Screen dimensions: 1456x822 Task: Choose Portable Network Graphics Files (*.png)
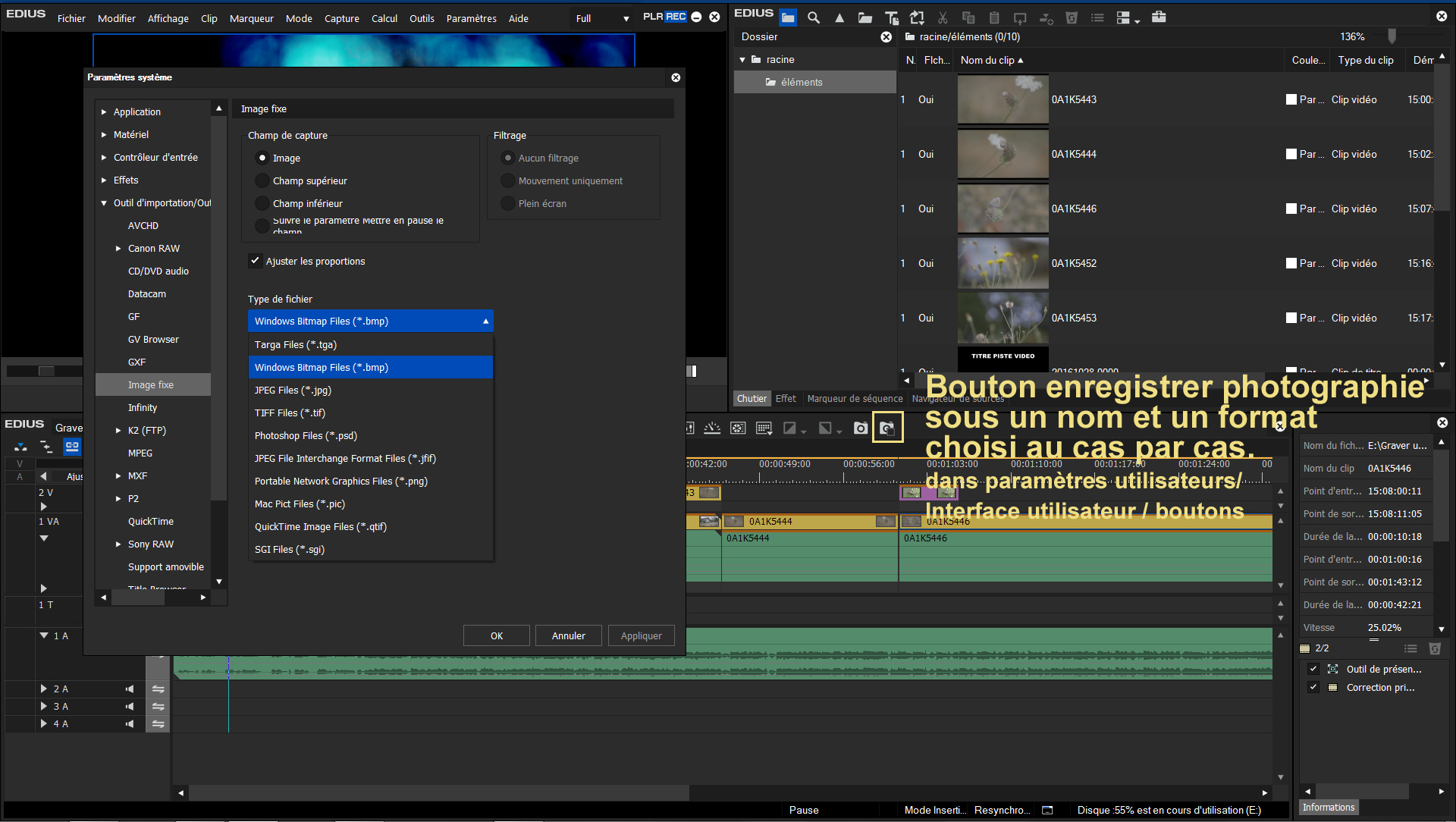coord(371,481)
